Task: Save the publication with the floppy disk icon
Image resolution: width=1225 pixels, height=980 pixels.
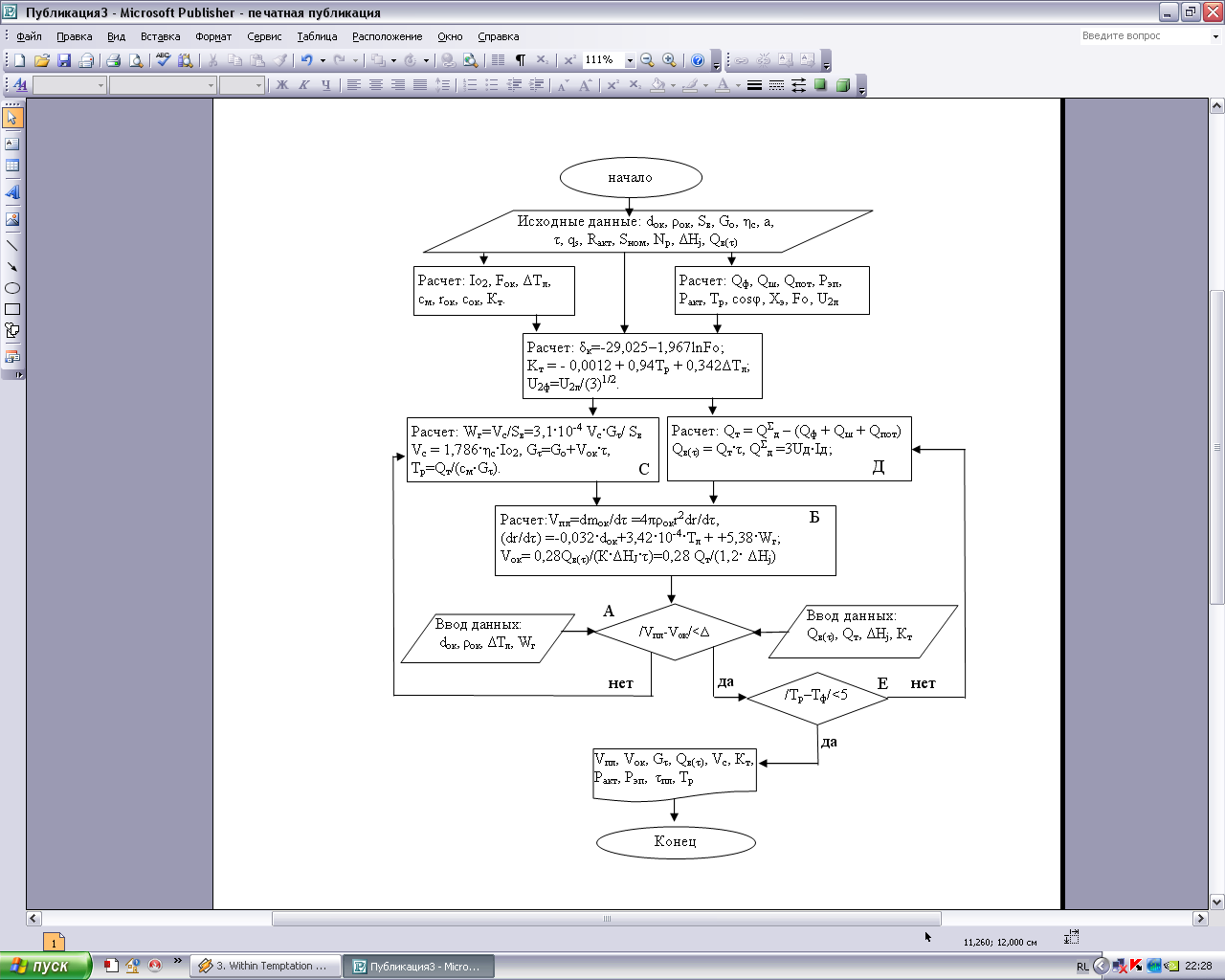Action: coord(64,60)
